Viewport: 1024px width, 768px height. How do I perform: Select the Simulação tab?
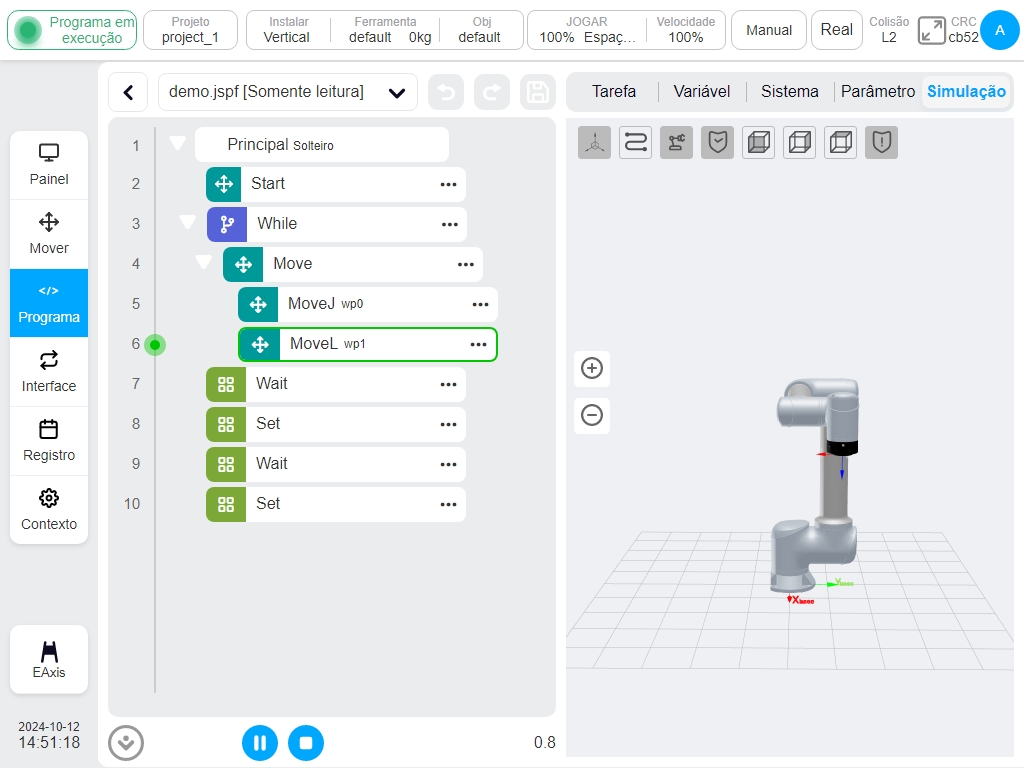point(967,91)
